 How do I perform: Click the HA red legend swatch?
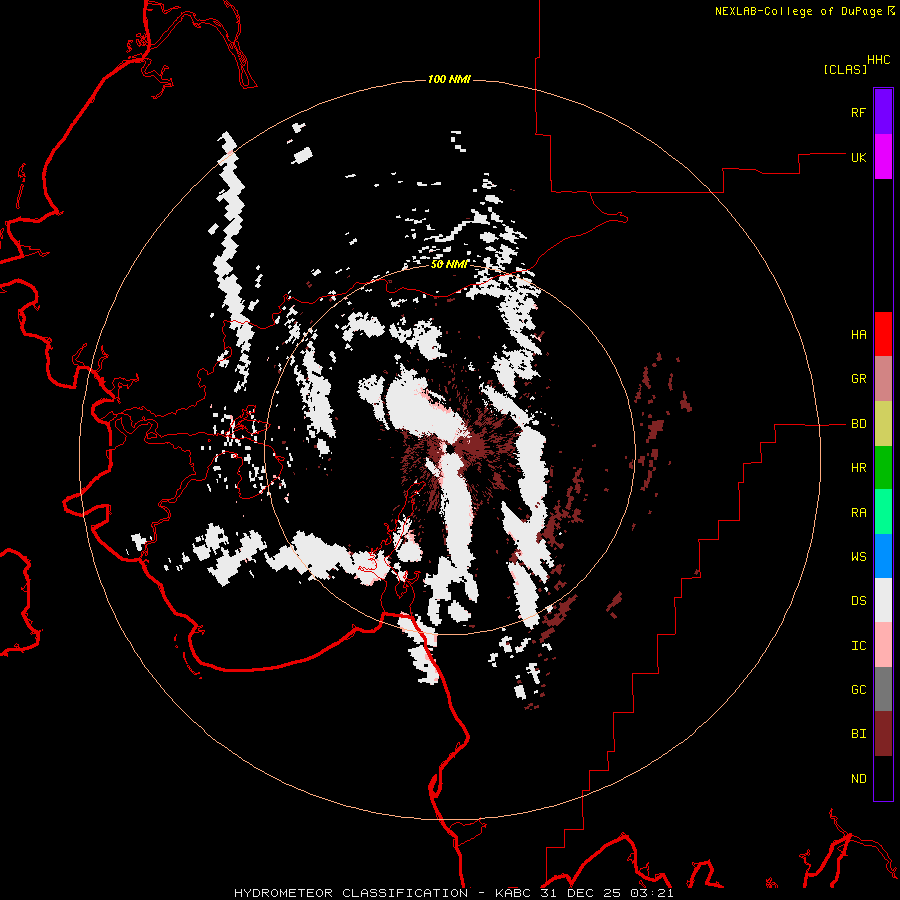coord(883,334)
